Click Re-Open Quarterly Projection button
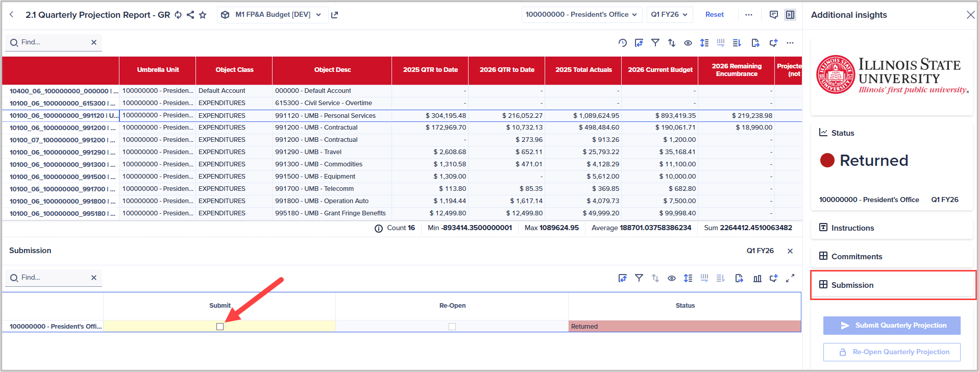Screen dimensions: 979x372 click(892, 351)
